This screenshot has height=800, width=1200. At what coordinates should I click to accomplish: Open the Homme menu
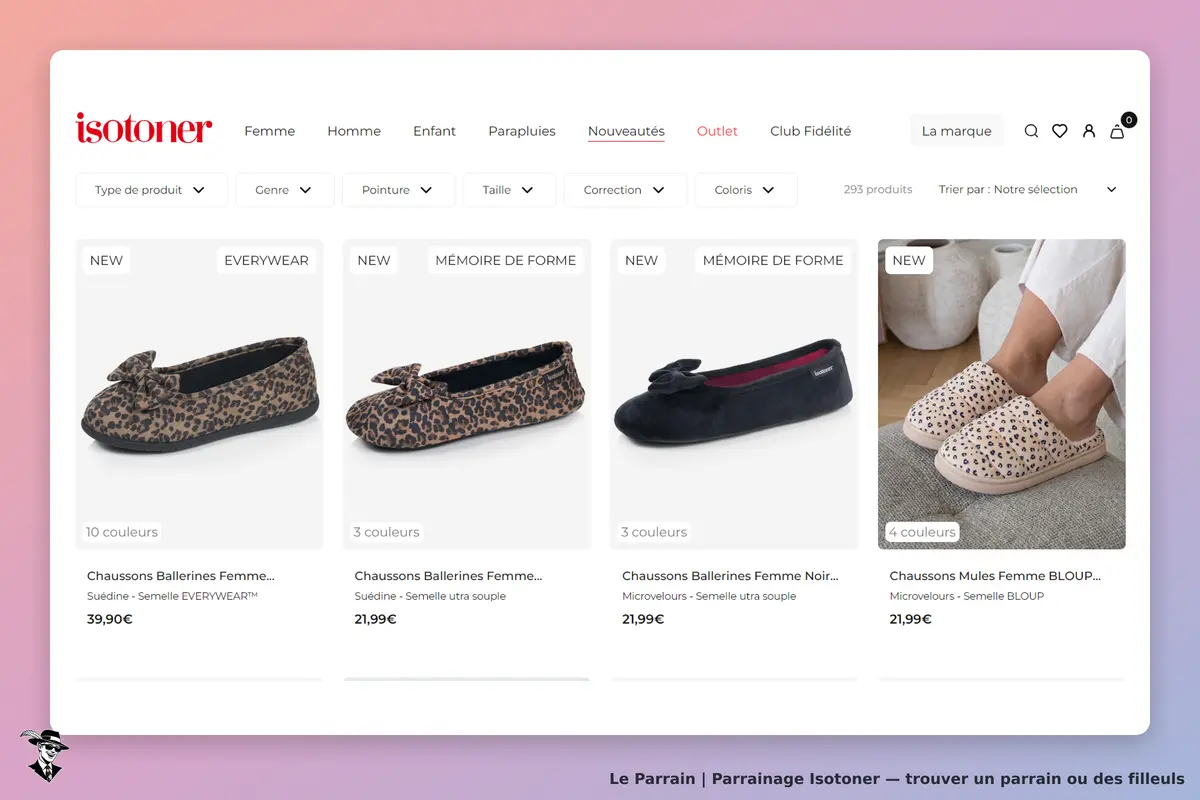click(x=354, y=131)
